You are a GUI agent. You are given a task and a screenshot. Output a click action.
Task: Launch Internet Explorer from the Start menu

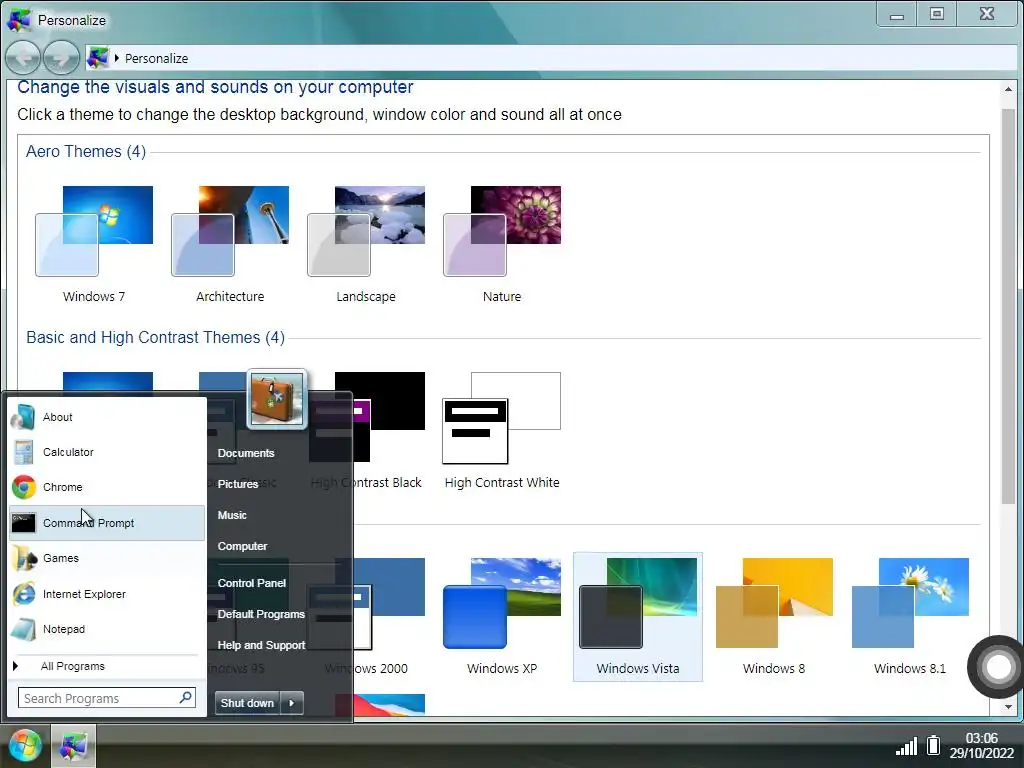(x=106, y=594)
